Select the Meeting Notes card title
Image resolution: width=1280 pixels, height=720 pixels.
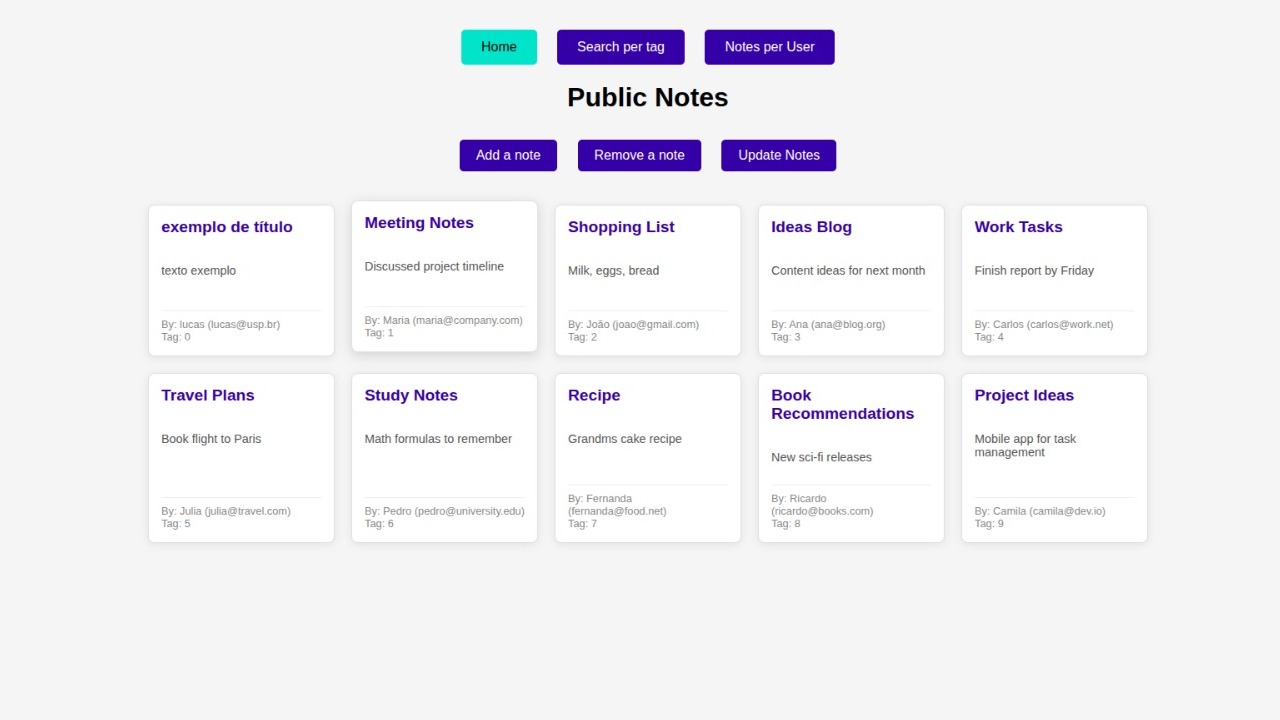pyautogui.click(x=419, y=223)
